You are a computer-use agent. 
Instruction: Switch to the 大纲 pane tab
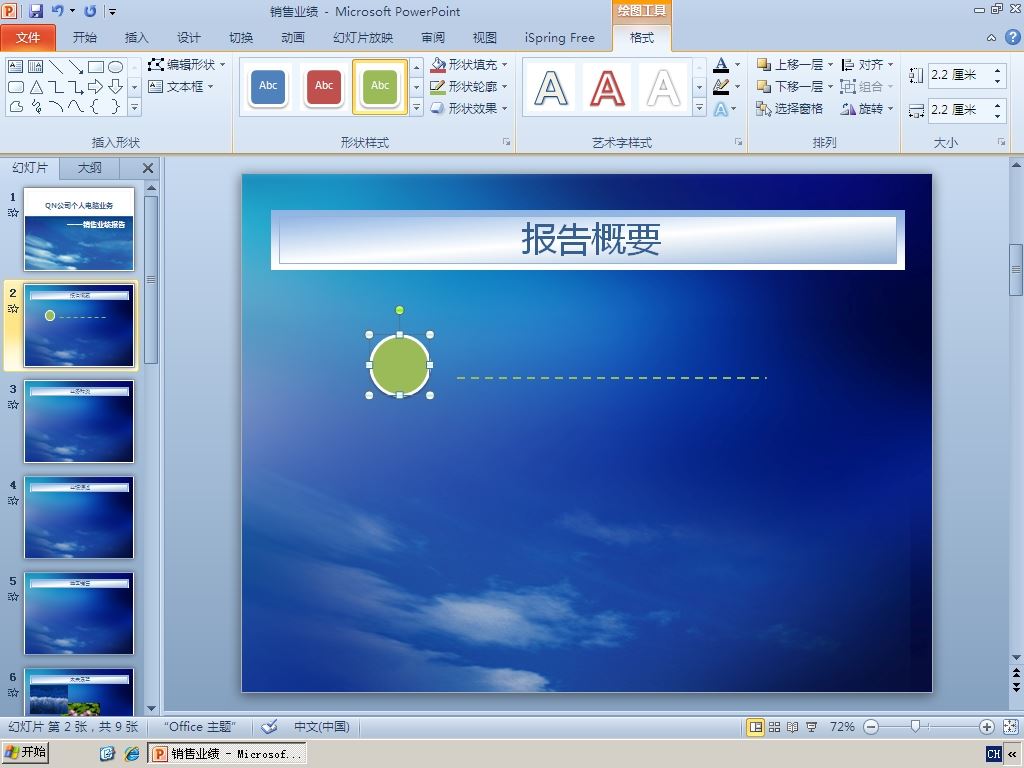coord(89,168)
